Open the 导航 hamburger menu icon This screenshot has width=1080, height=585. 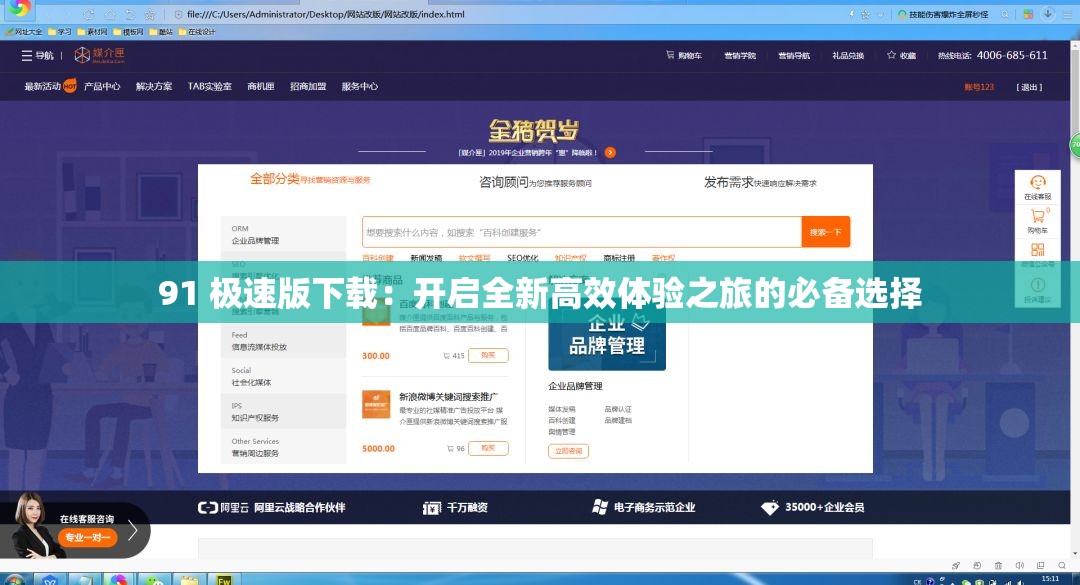point(28,55)
